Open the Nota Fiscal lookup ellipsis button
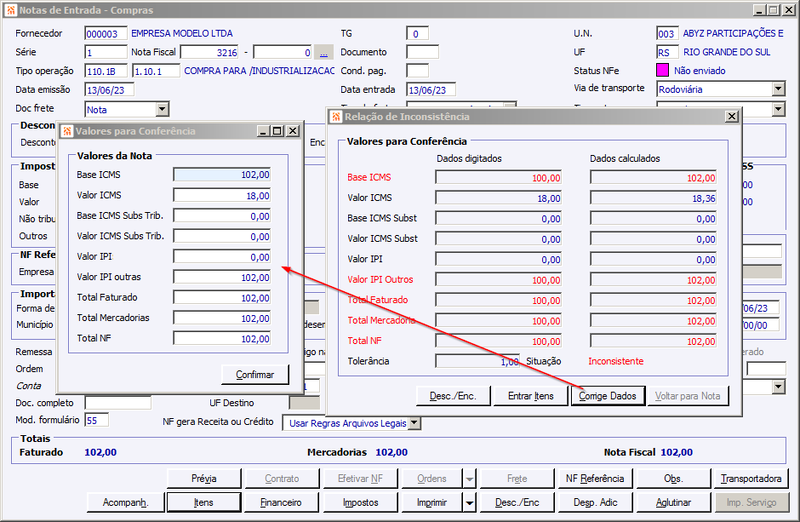 click(x=323, y=52)
